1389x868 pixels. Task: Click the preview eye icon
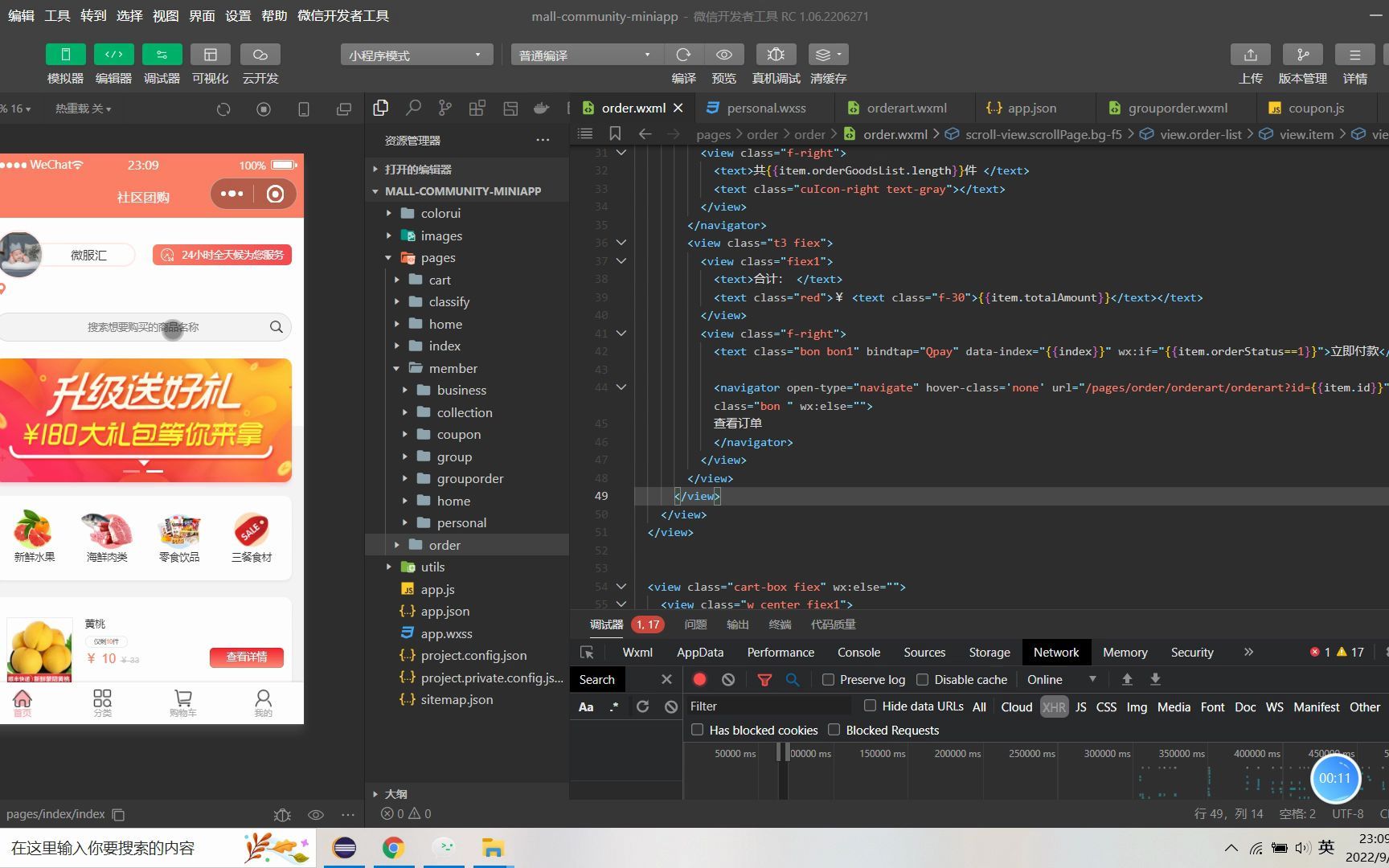[724, 55]
